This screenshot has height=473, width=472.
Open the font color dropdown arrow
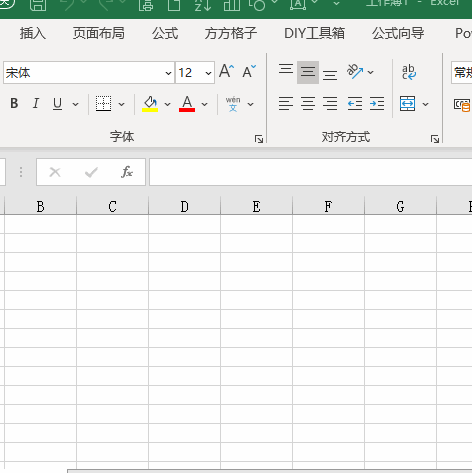click(x=205, y=104)
